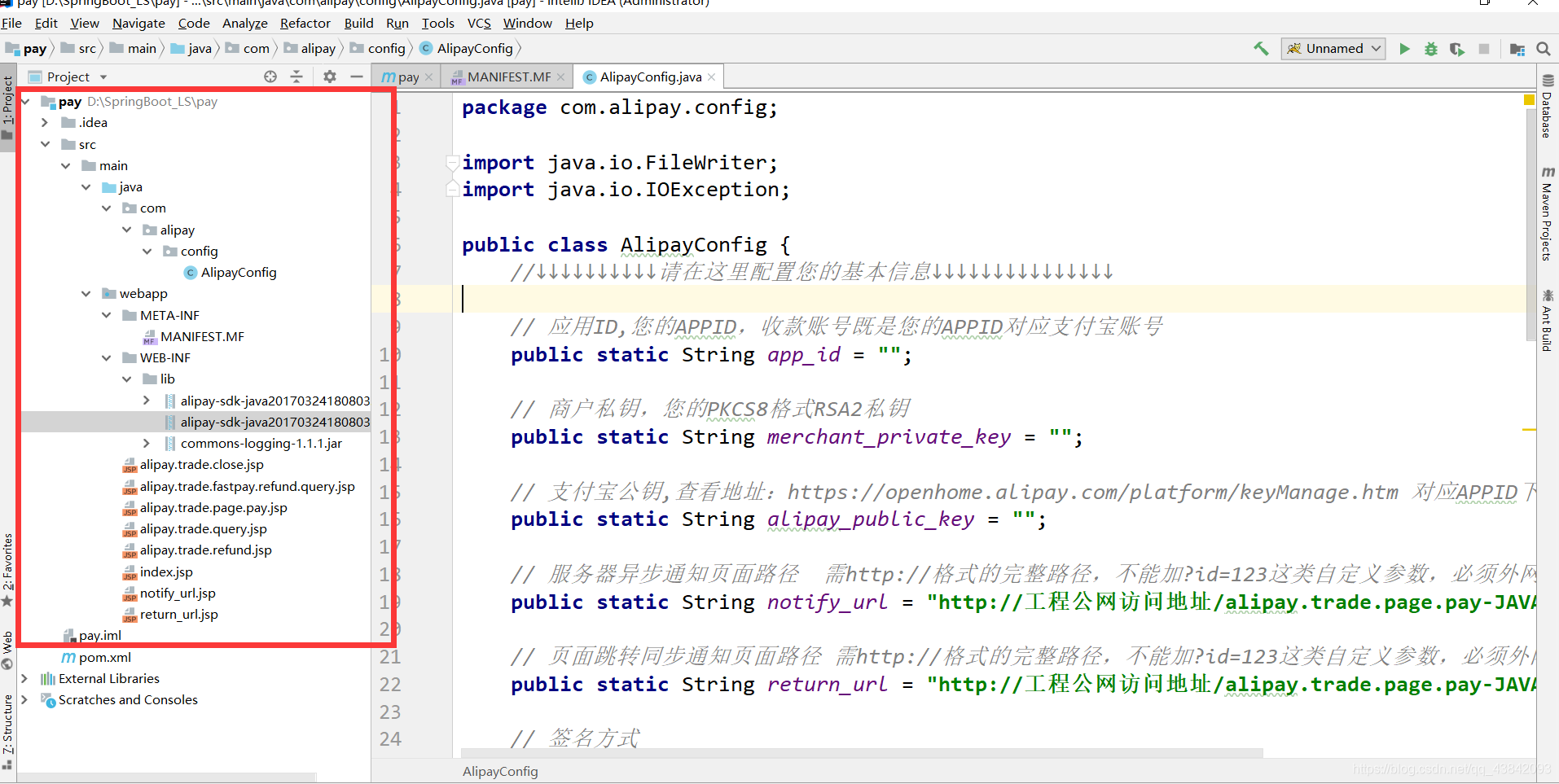The height and width of the screenshot is (784, 1559).
Task: Click the Build project hammer icon
Action: (x=1261, y=49)
